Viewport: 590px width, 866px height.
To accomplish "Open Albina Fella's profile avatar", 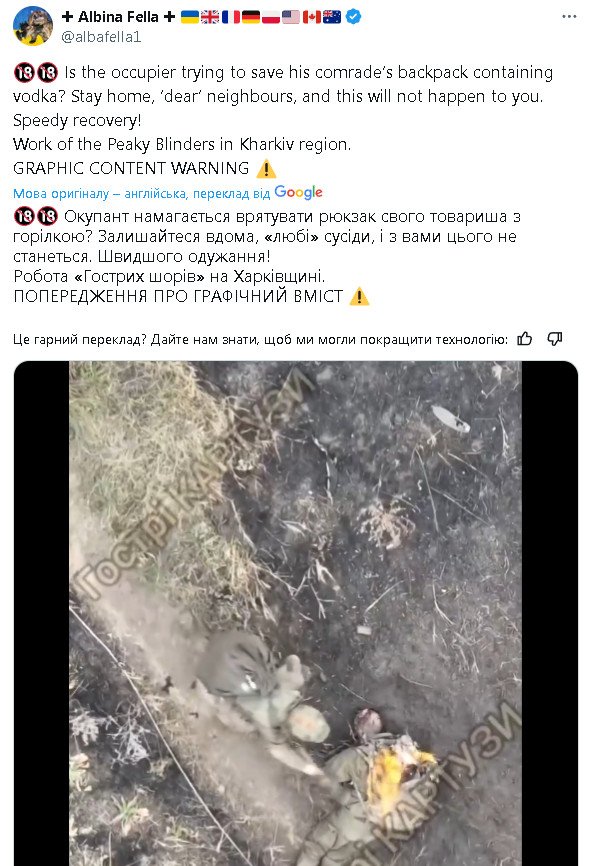I will tap(33, 26).
